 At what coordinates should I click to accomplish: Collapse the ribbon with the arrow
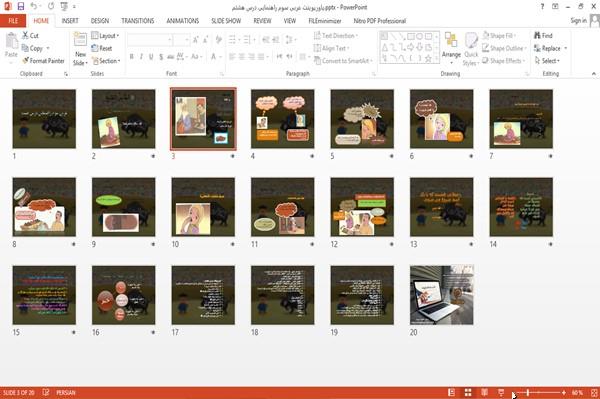[594, 73]
